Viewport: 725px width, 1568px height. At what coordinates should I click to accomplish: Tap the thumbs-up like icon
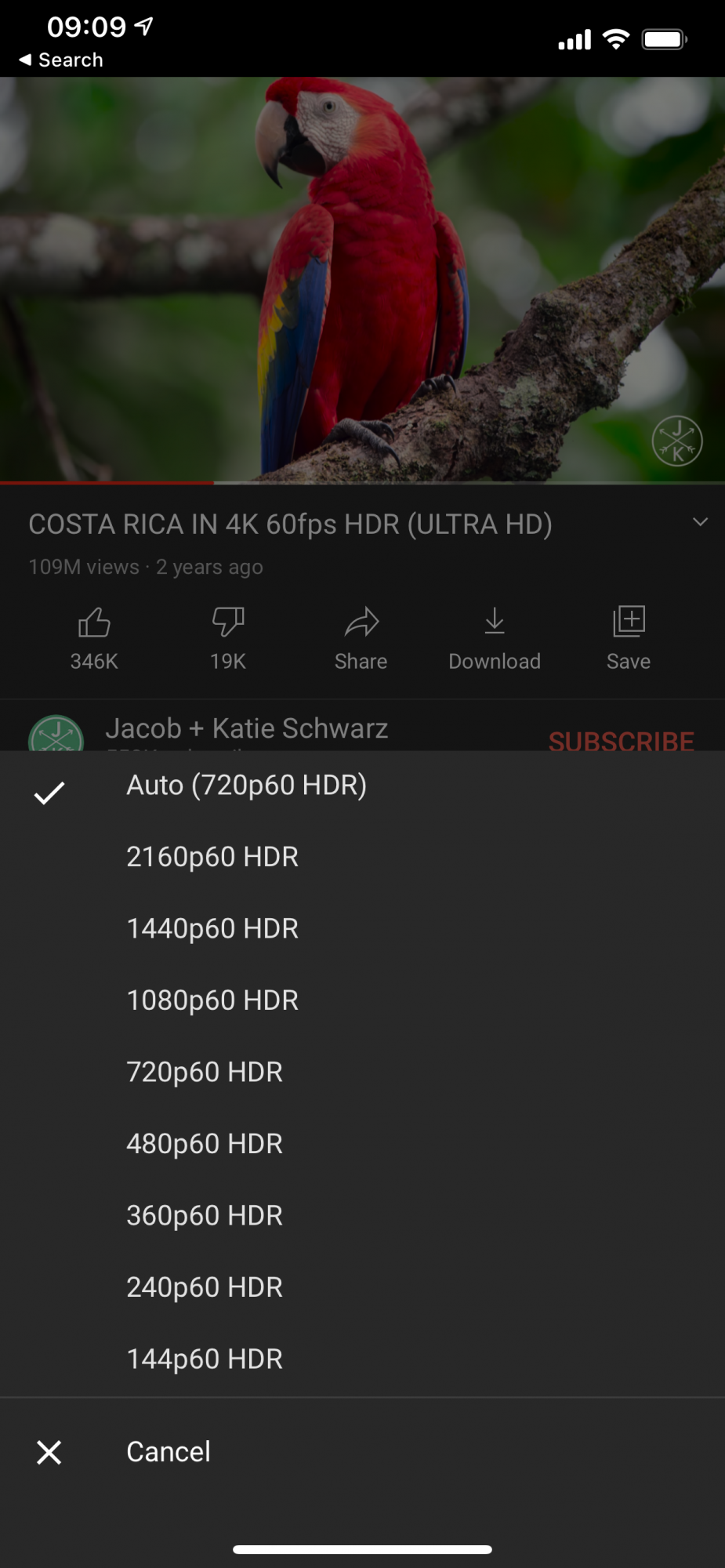coord(94,622)
